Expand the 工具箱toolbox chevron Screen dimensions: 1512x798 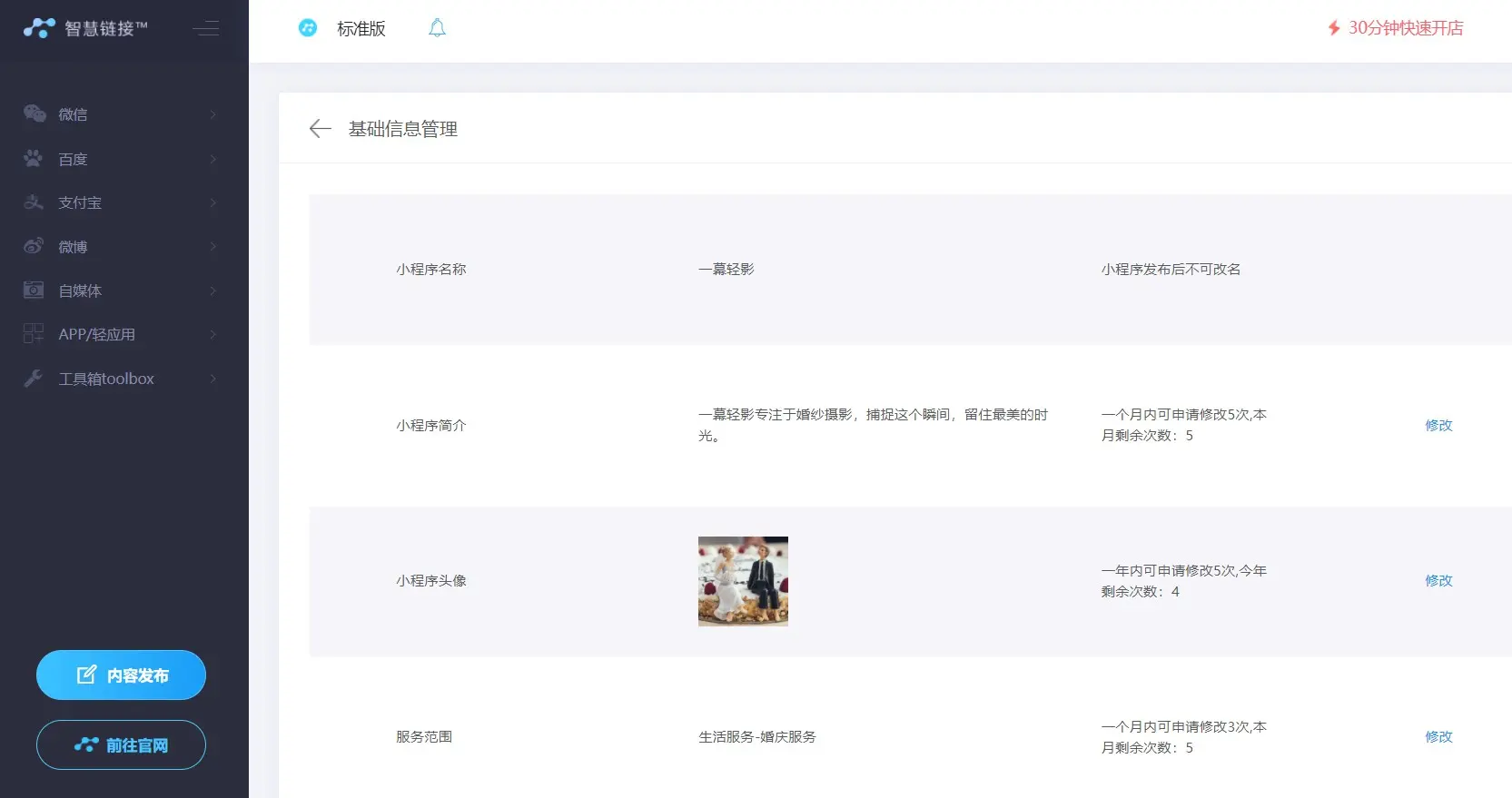[213, 379]
